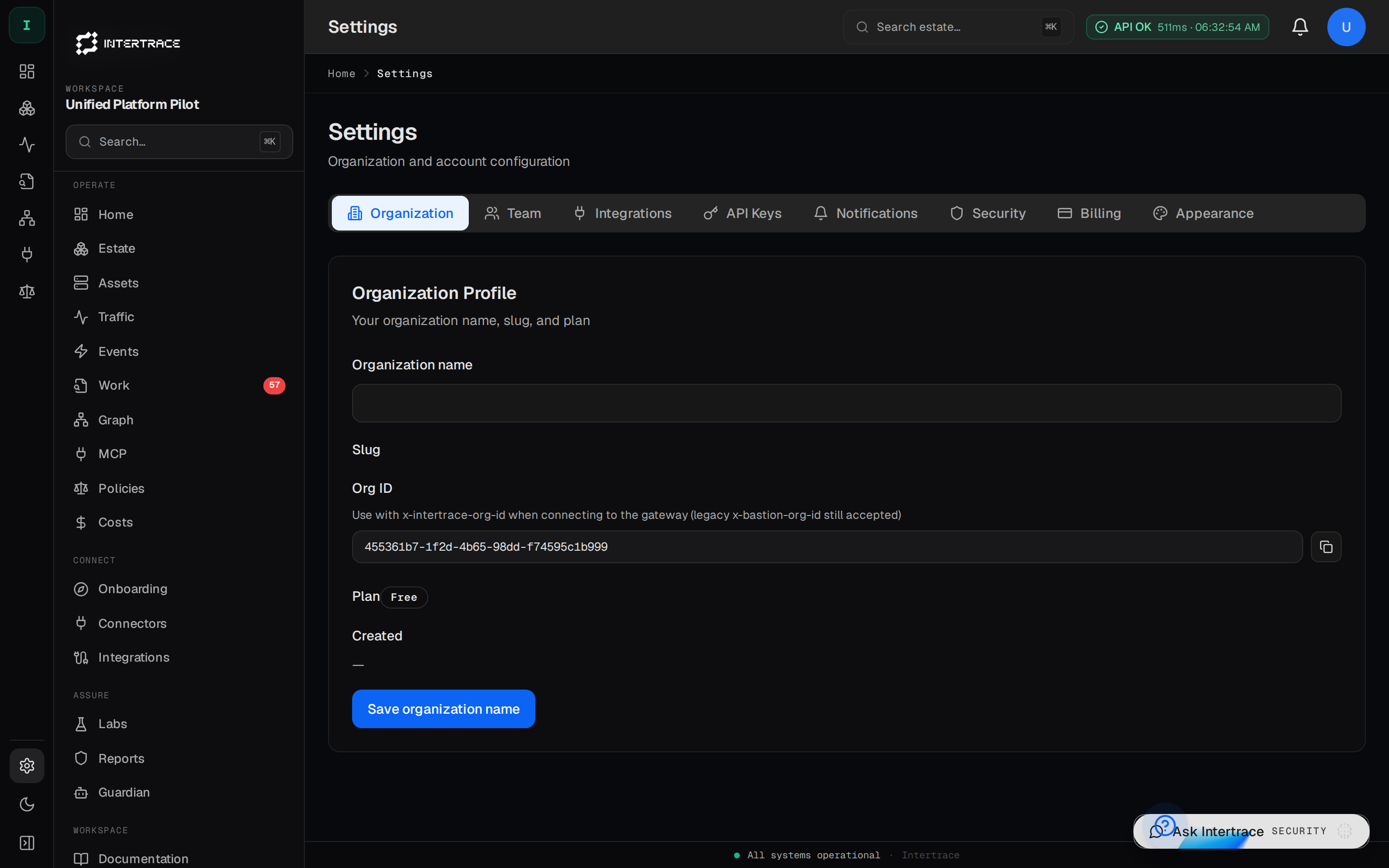Click the settings gear in narrow rail
The height and width of the screenshot is (868, 1389).
pos(27,766)
